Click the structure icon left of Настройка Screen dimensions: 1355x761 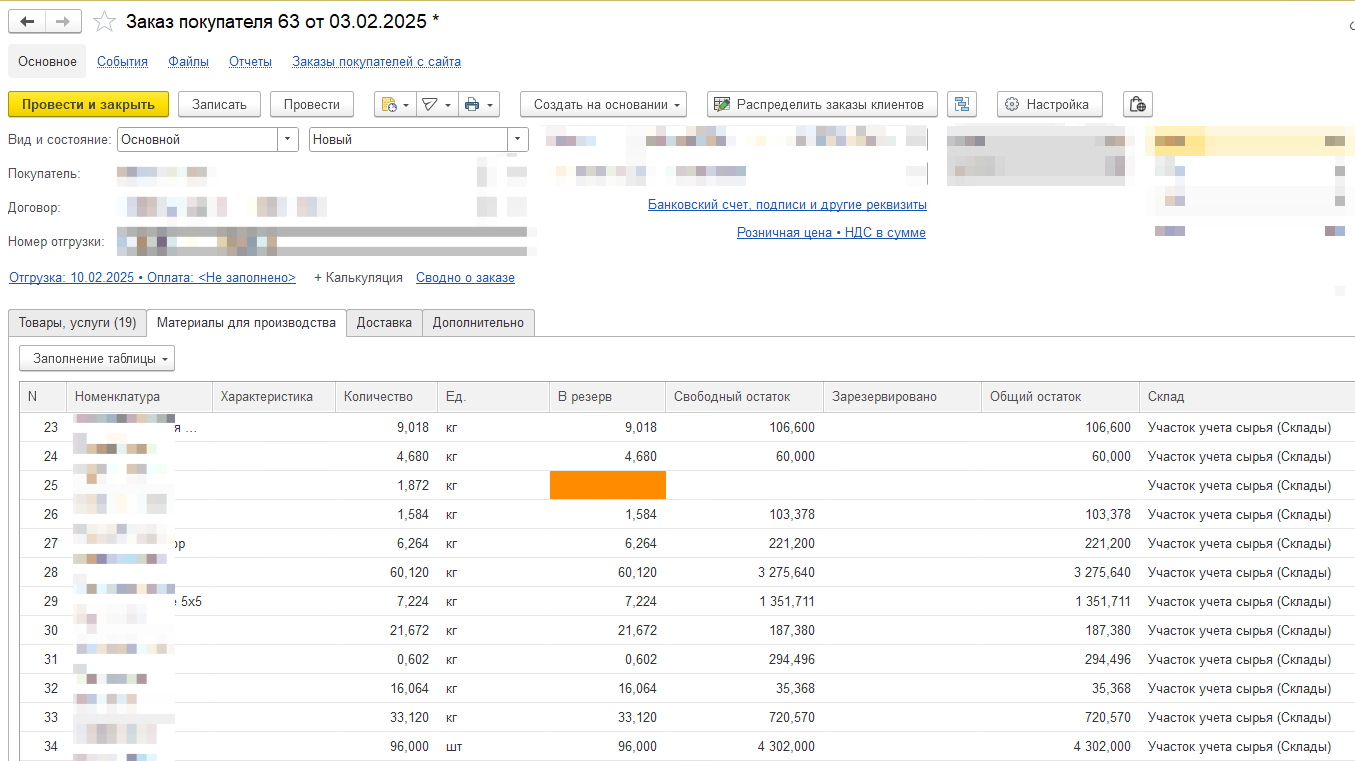[x=962, y=104]
